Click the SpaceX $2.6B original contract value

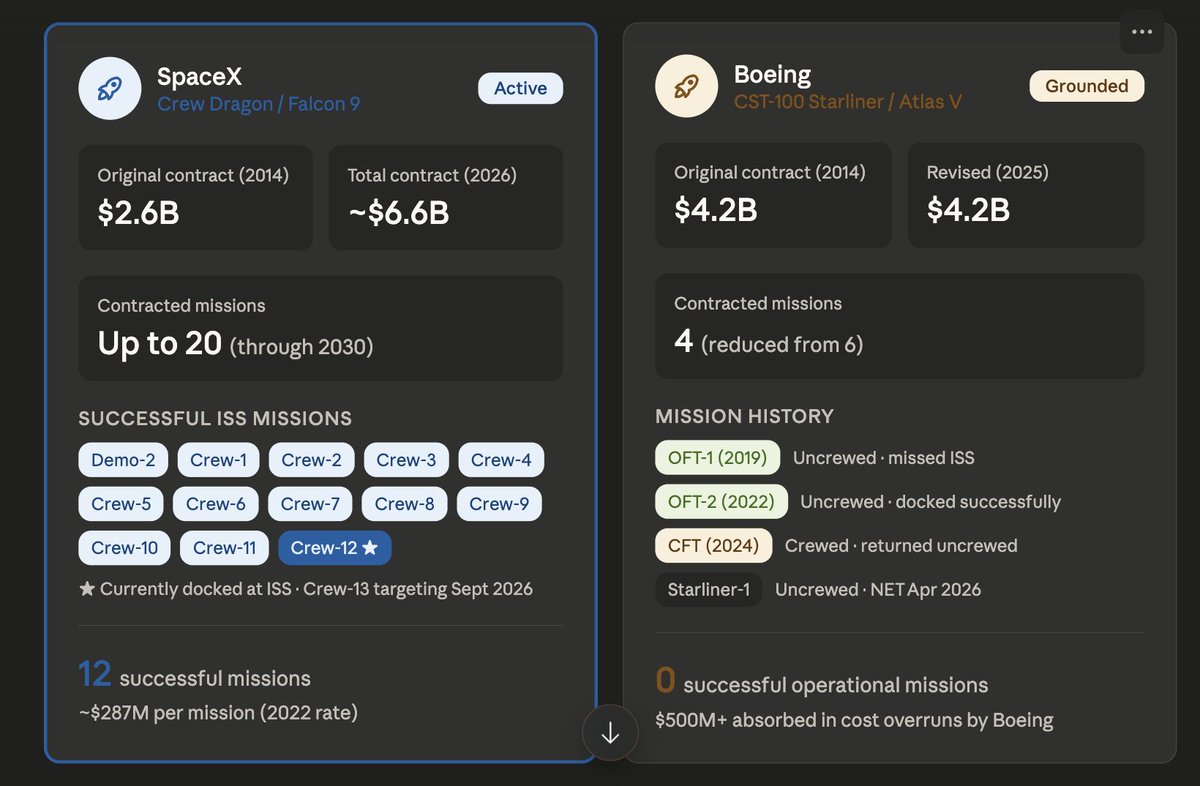(138, 212)
